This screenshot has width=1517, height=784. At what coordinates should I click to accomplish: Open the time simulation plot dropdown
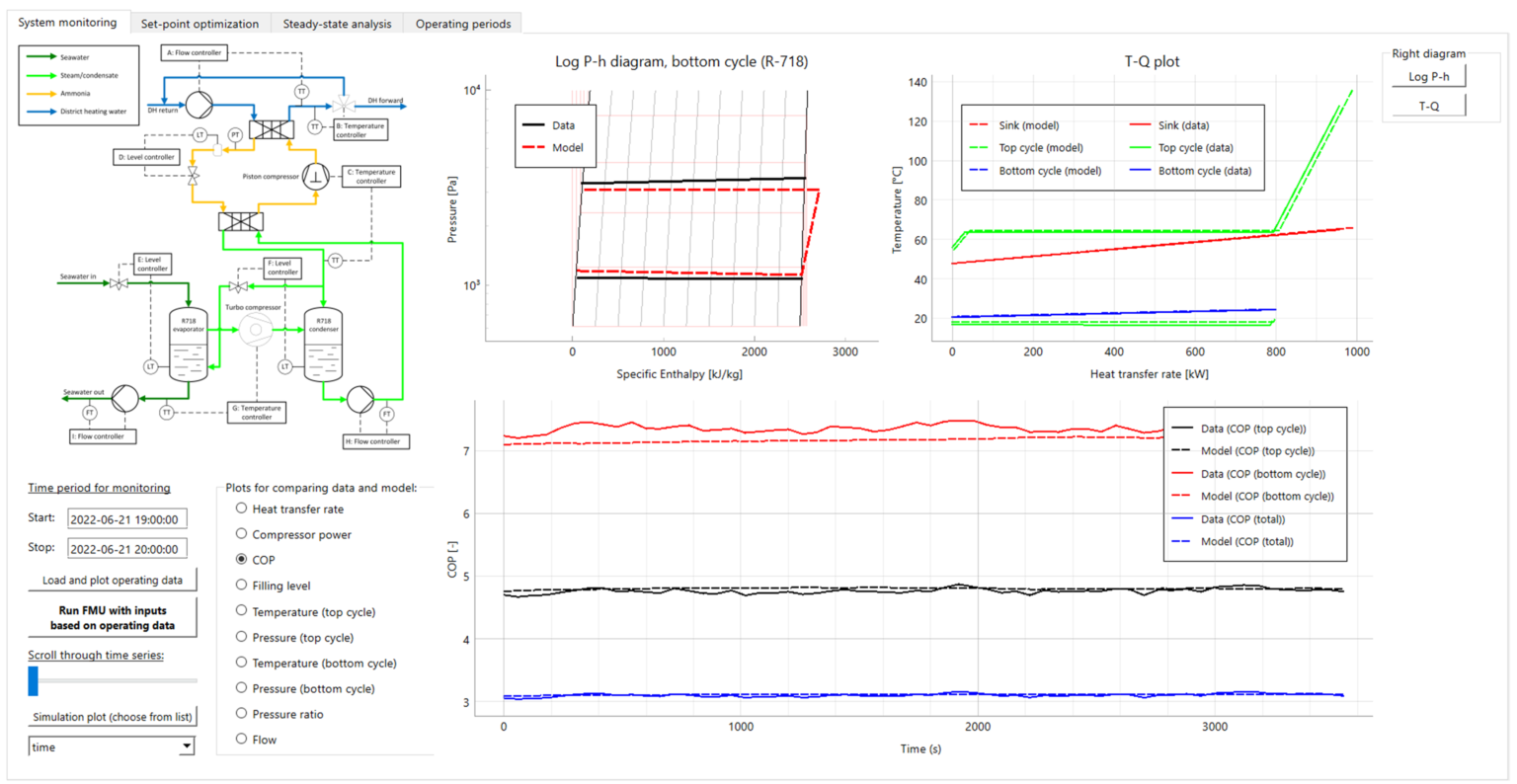pyautogui.click(x=112, y=747)
